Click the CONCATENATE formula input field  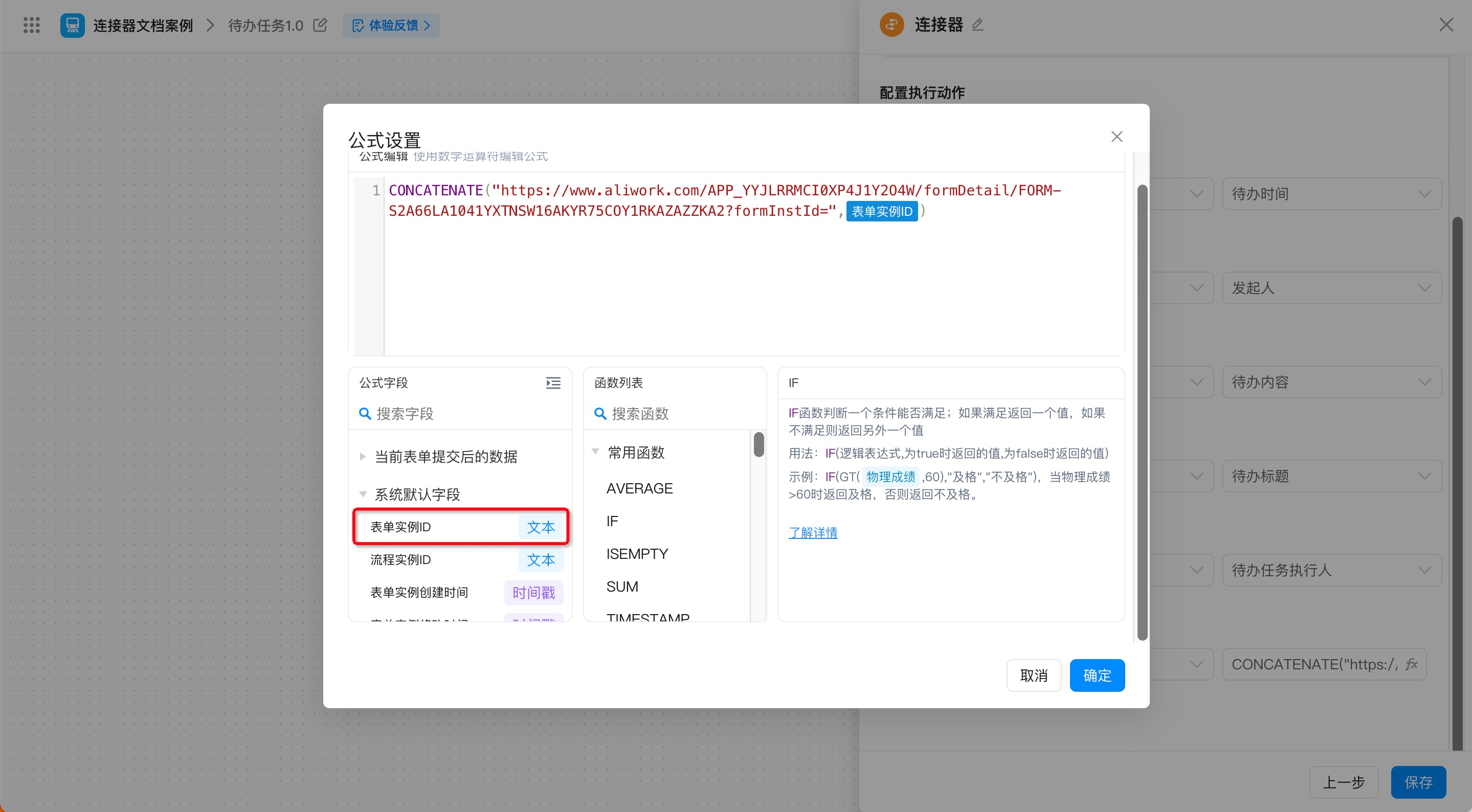tap(1324, 664)
